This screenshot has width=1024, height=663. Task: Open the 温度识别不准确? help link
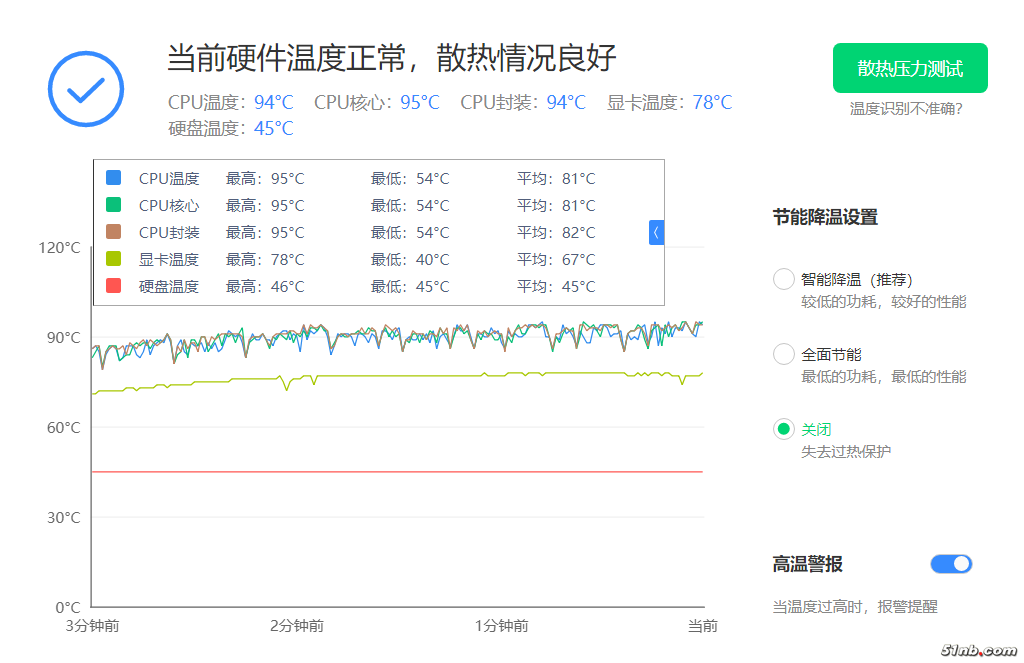pos(906,108)
